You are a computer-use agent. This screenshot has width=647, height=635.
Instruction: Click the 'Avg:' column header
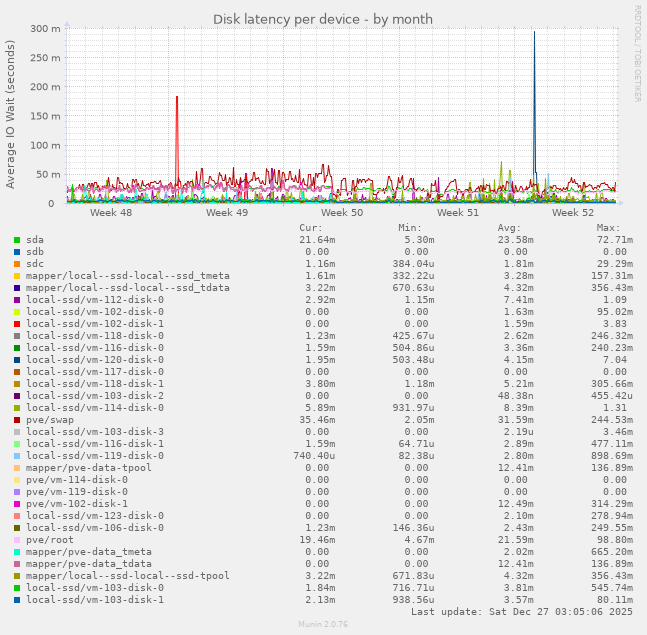(509, 228)
